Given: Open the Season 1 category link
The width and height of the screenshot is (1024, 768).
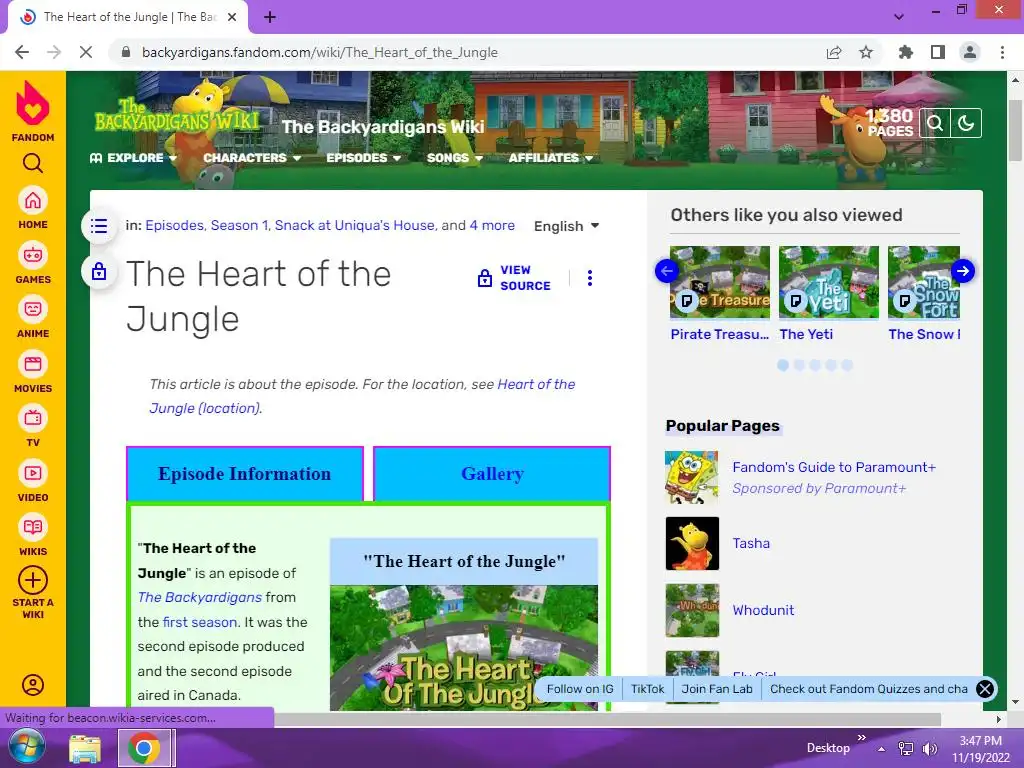Looking at the screenshot, I should 239,225.
